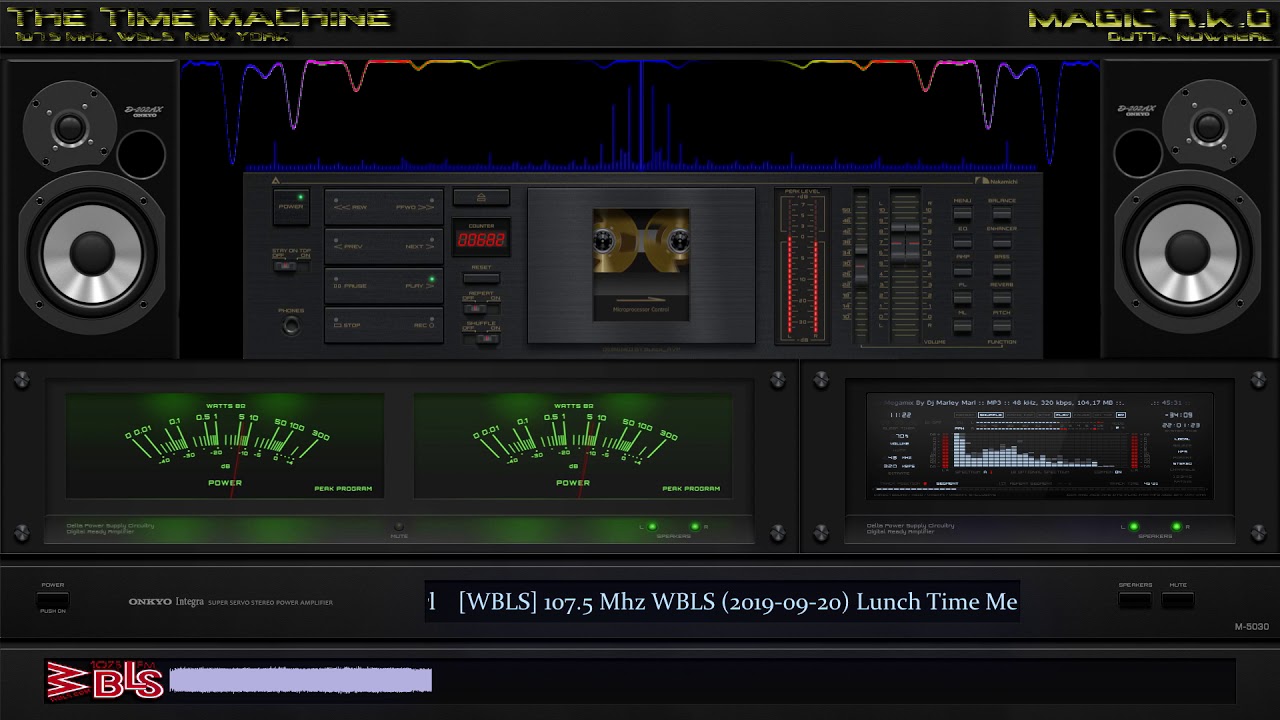Click the display's Play status indicator
This screenshot has height=720, width=1280.
1062,414
